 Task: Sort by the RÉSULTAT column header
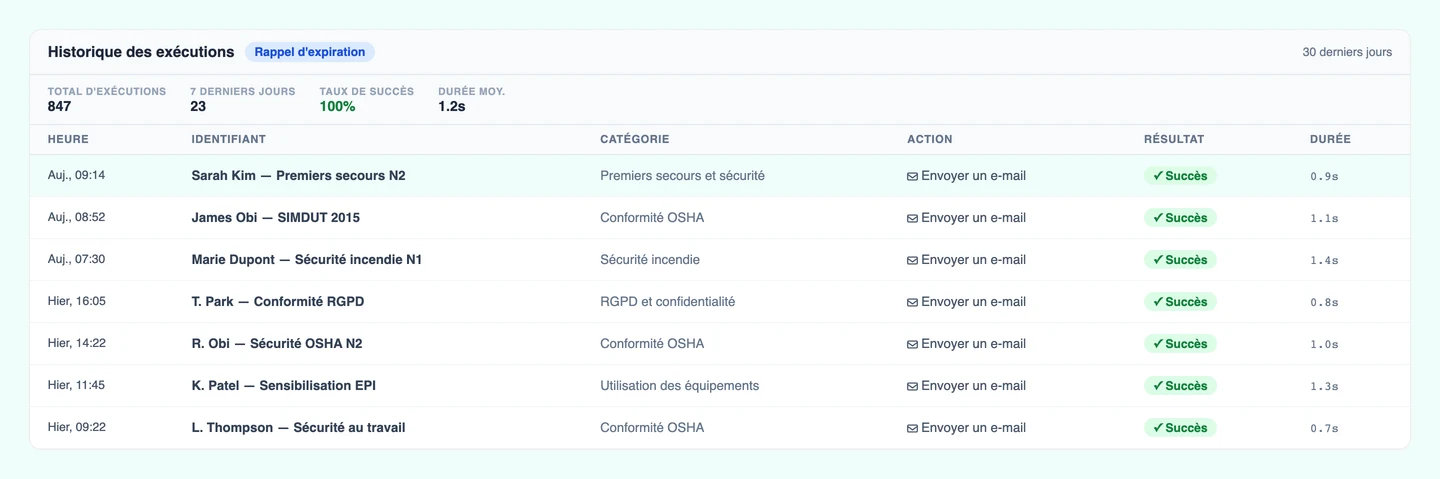[x=1174, y=139]
